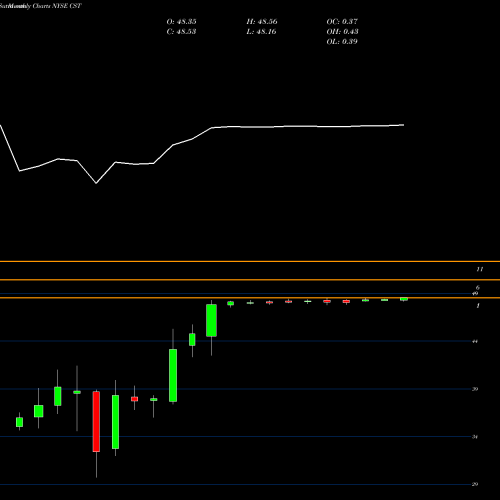Click the price axis label 49
This screenshot has width=500, height=500.
click(x=475, y=294)
